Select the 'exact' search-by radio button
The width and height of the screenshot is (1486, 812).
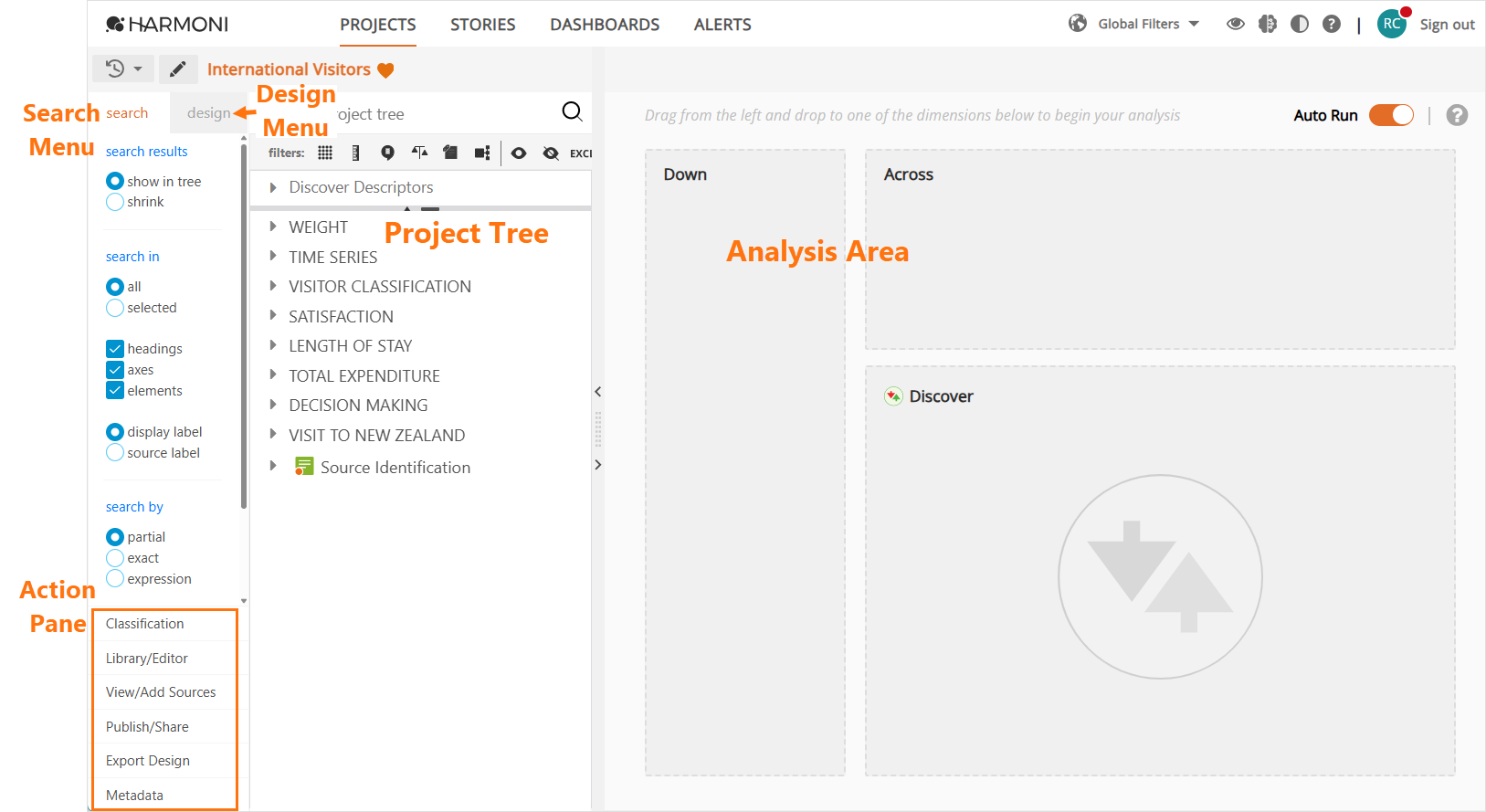(x=115, y=558)
